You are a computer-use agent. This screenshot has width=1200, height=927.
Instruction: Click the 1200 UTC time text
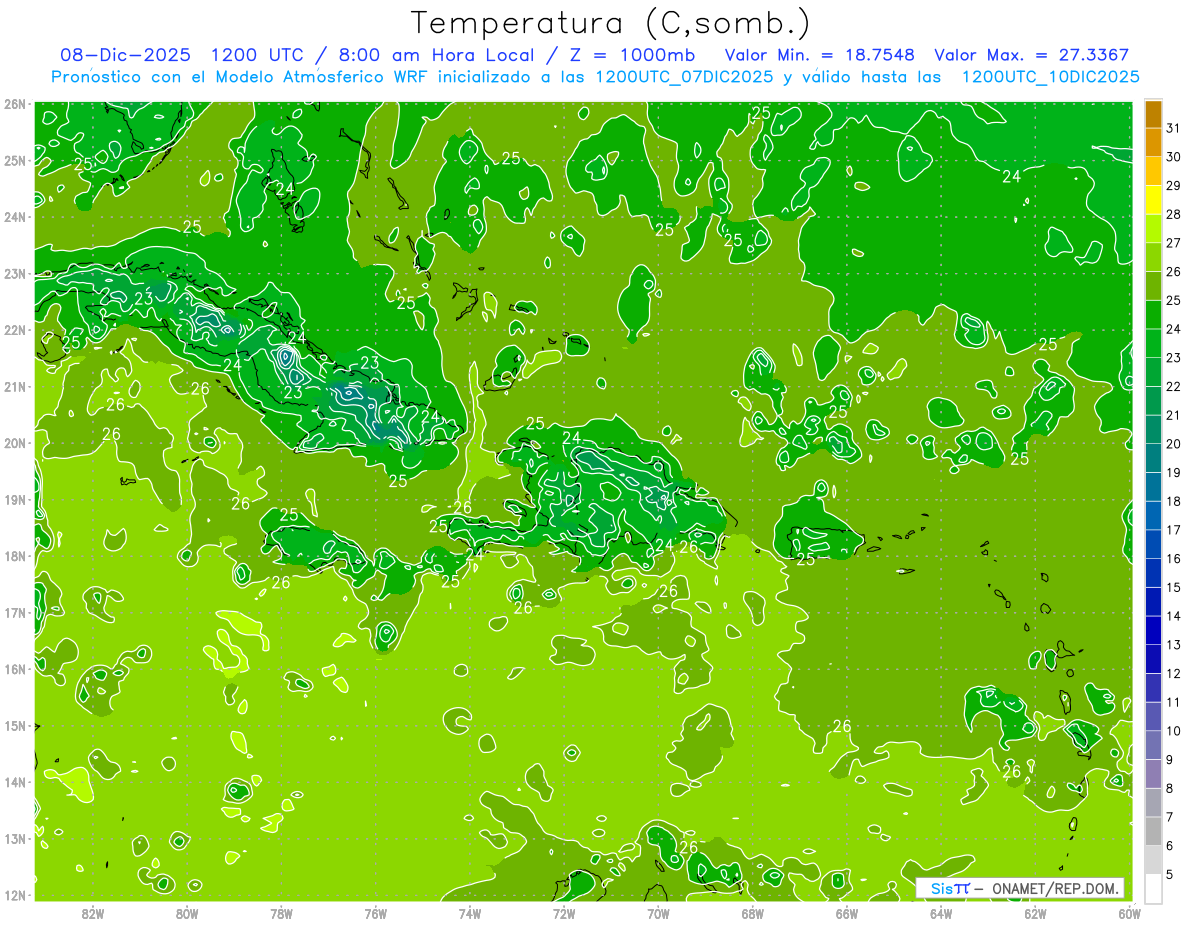(259, 55)
